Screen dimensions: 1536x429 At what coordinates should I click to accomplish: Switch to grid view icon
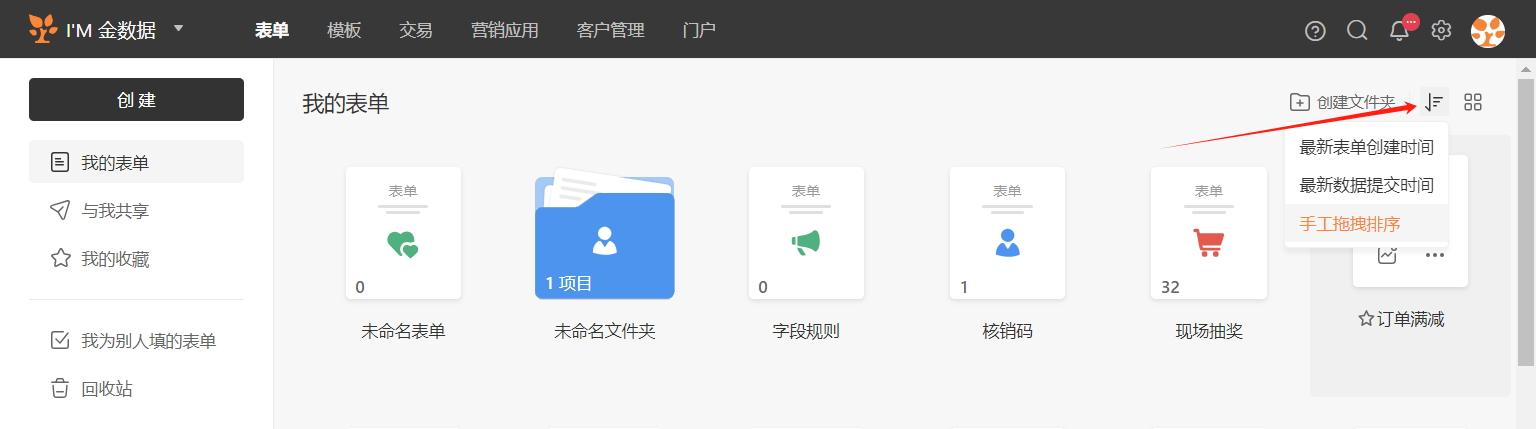coord(1473,102)
